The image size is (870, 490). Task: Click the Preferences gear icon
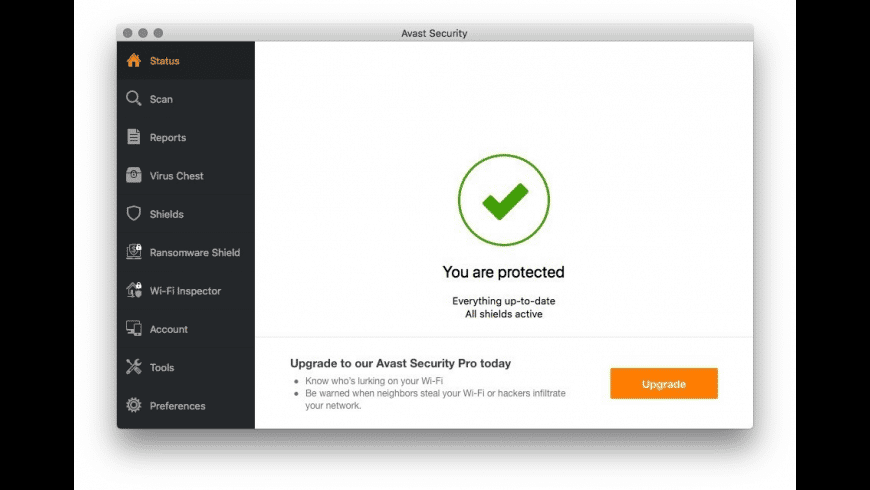tap(133, 406)
